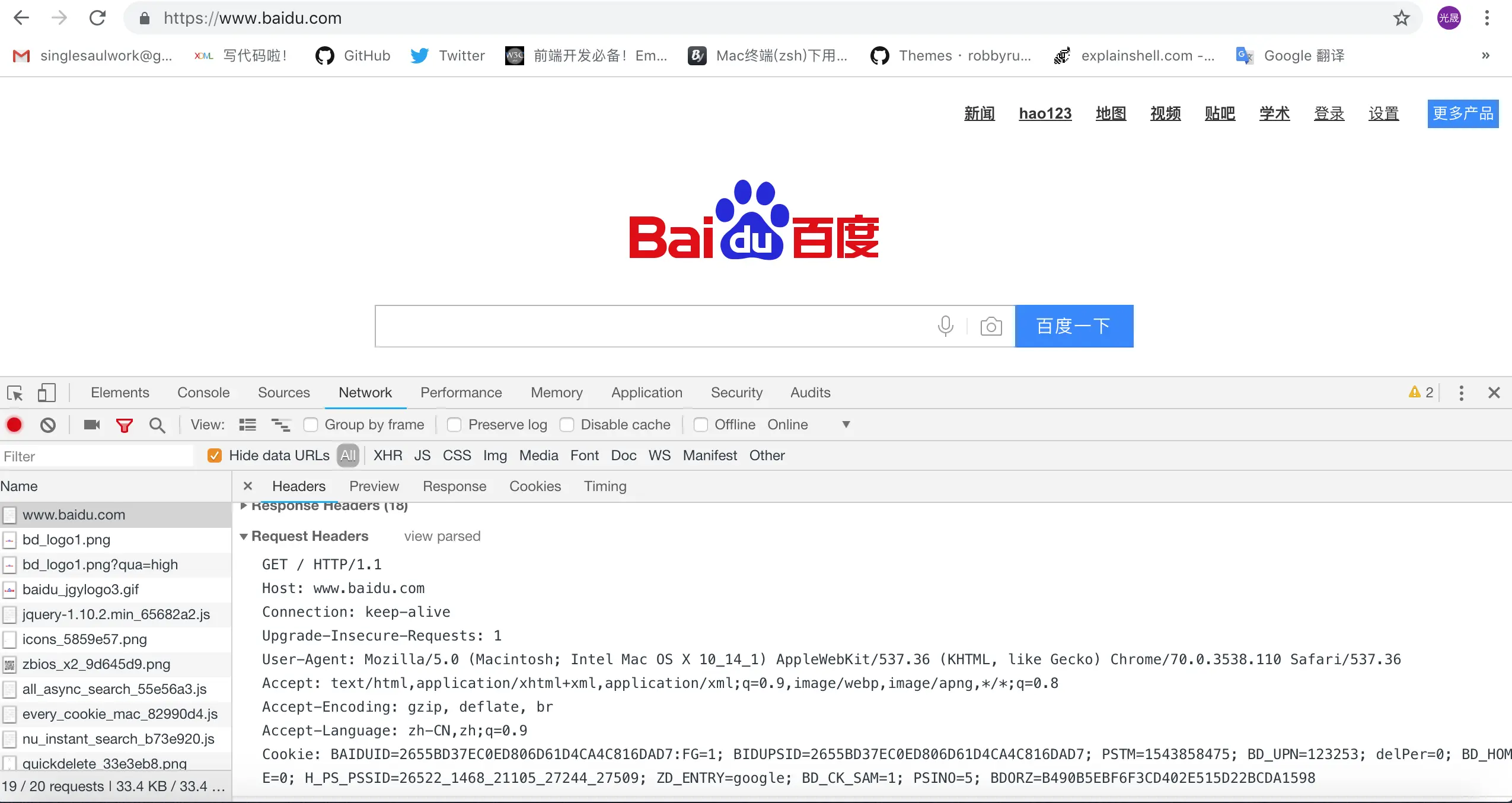Clear the network log icon

click(x=48, y=425)
